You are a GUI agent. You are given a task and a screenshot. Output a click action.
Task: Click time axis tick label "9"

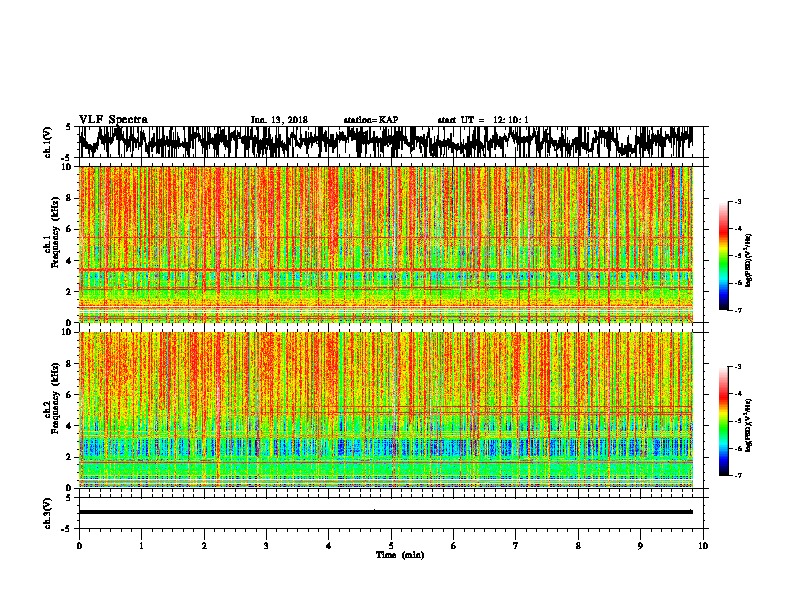point(640,546)
